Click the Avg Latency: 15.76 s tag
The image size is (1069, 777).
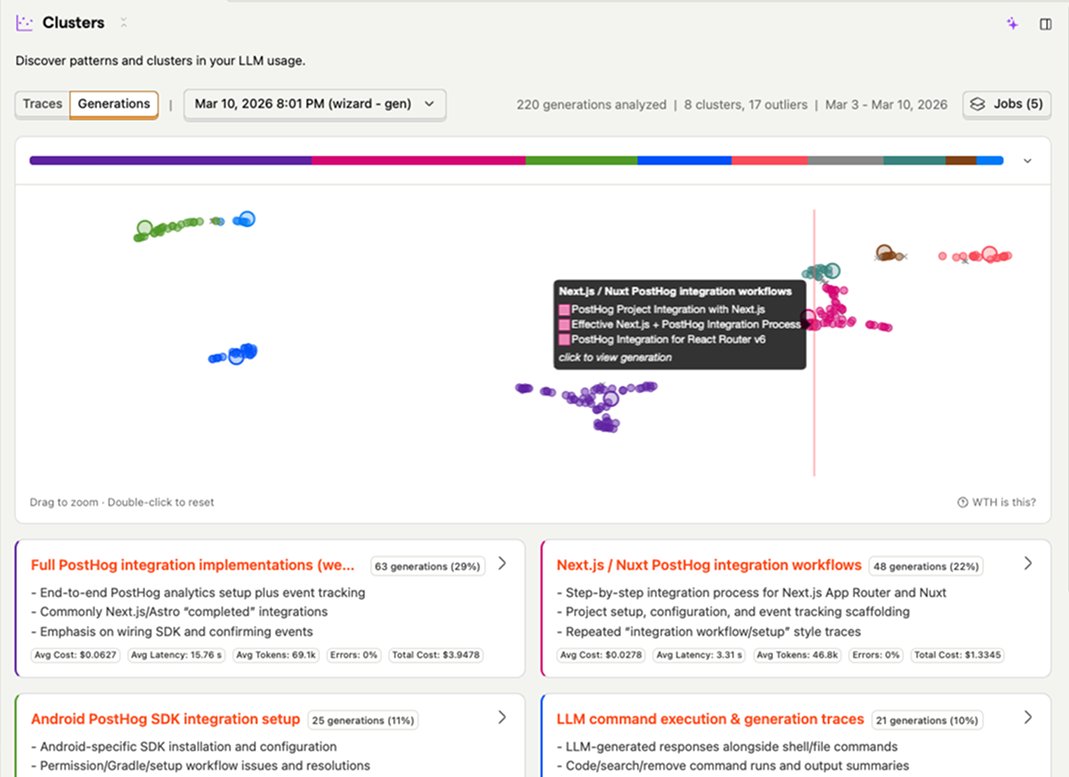(177, 655)
